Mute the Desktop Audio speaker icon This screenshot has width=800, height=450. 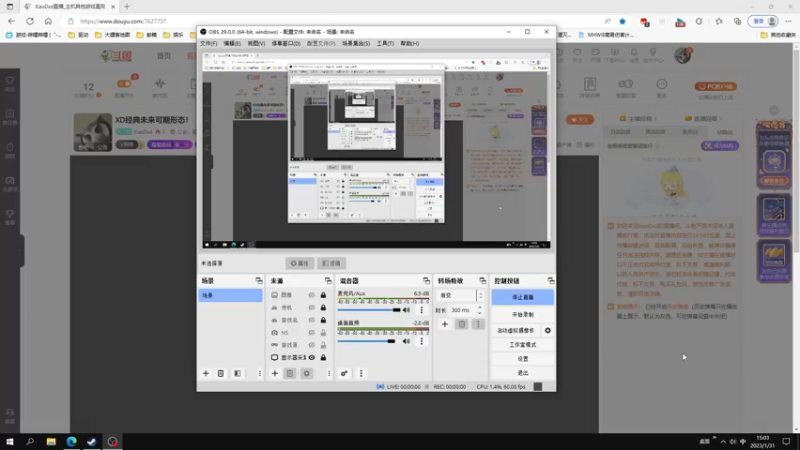pos(406,341)
